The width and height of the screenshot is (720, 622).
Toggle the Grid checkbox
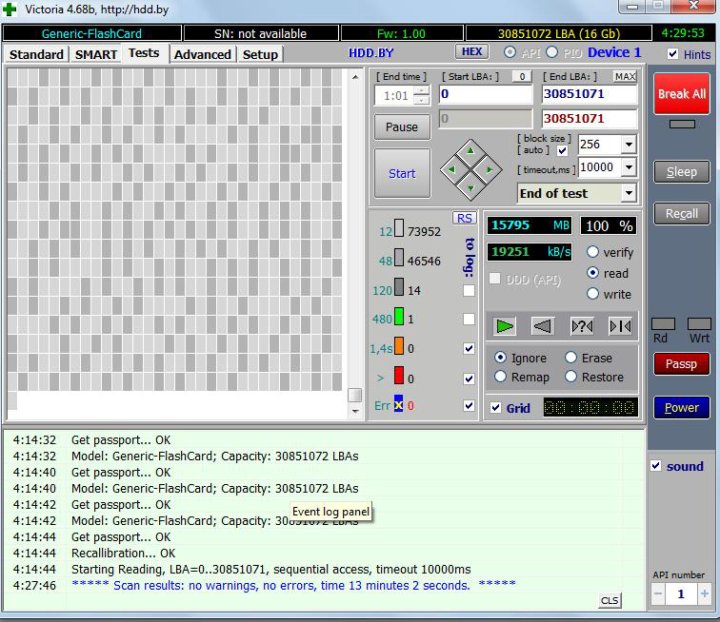(x=496, y=408)
